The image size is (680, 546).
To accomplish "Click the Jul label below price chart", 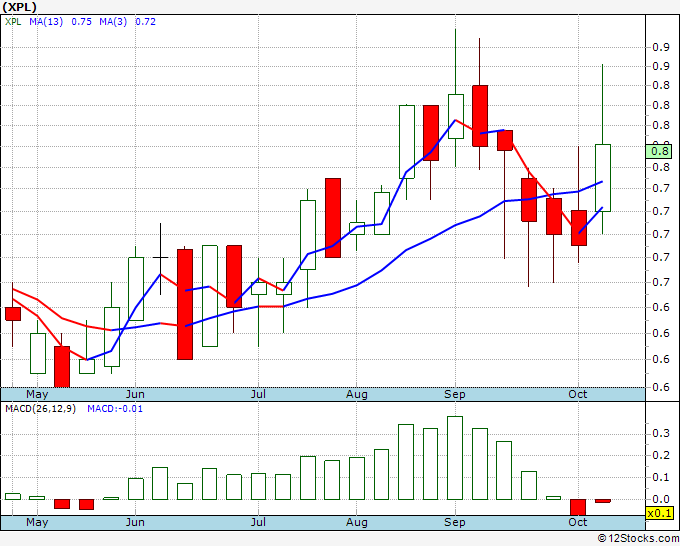I will 258,395.
